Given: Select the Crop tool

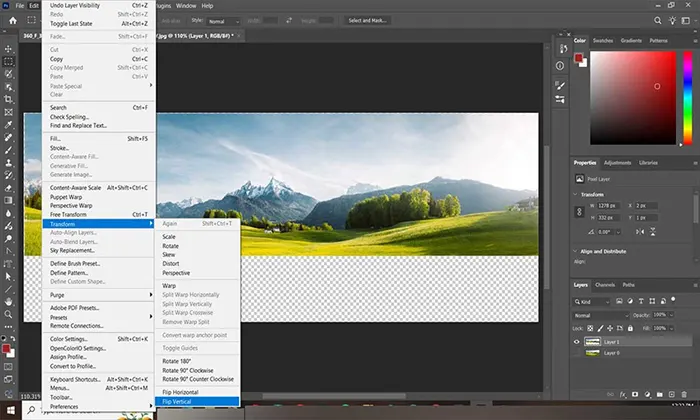Looking at the screenshot, I should [x=8, y=100].
